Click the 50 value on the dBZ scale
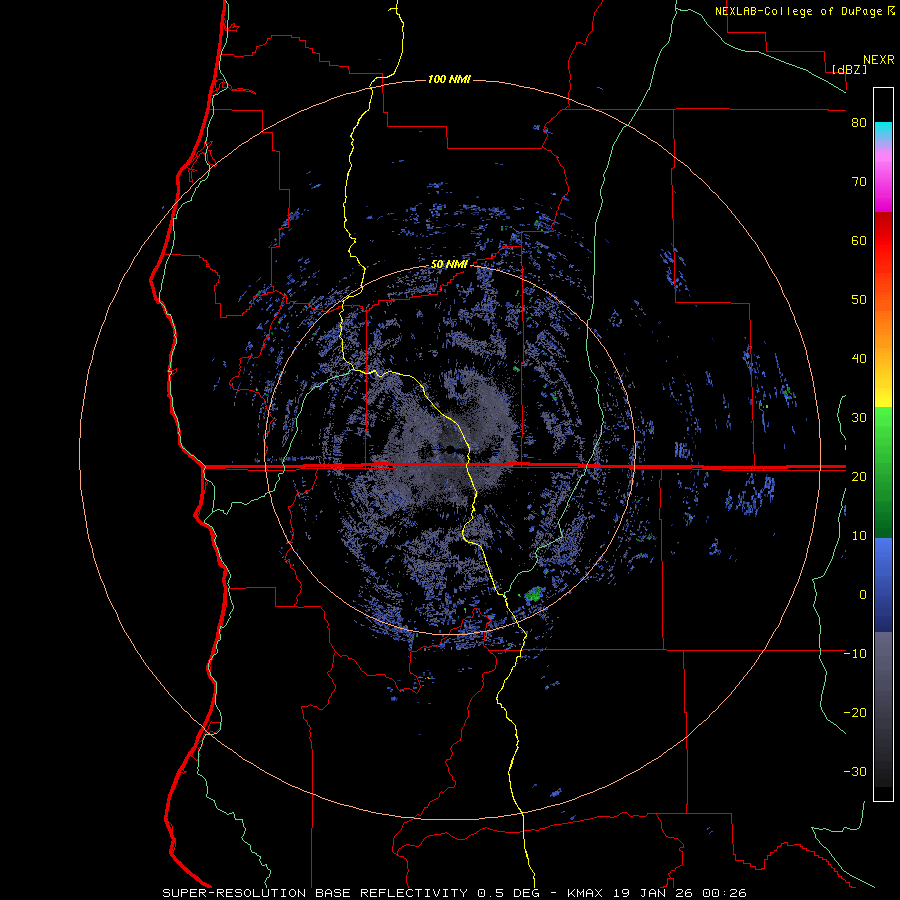This screenshot has width=900, height=900. point(859,300)
